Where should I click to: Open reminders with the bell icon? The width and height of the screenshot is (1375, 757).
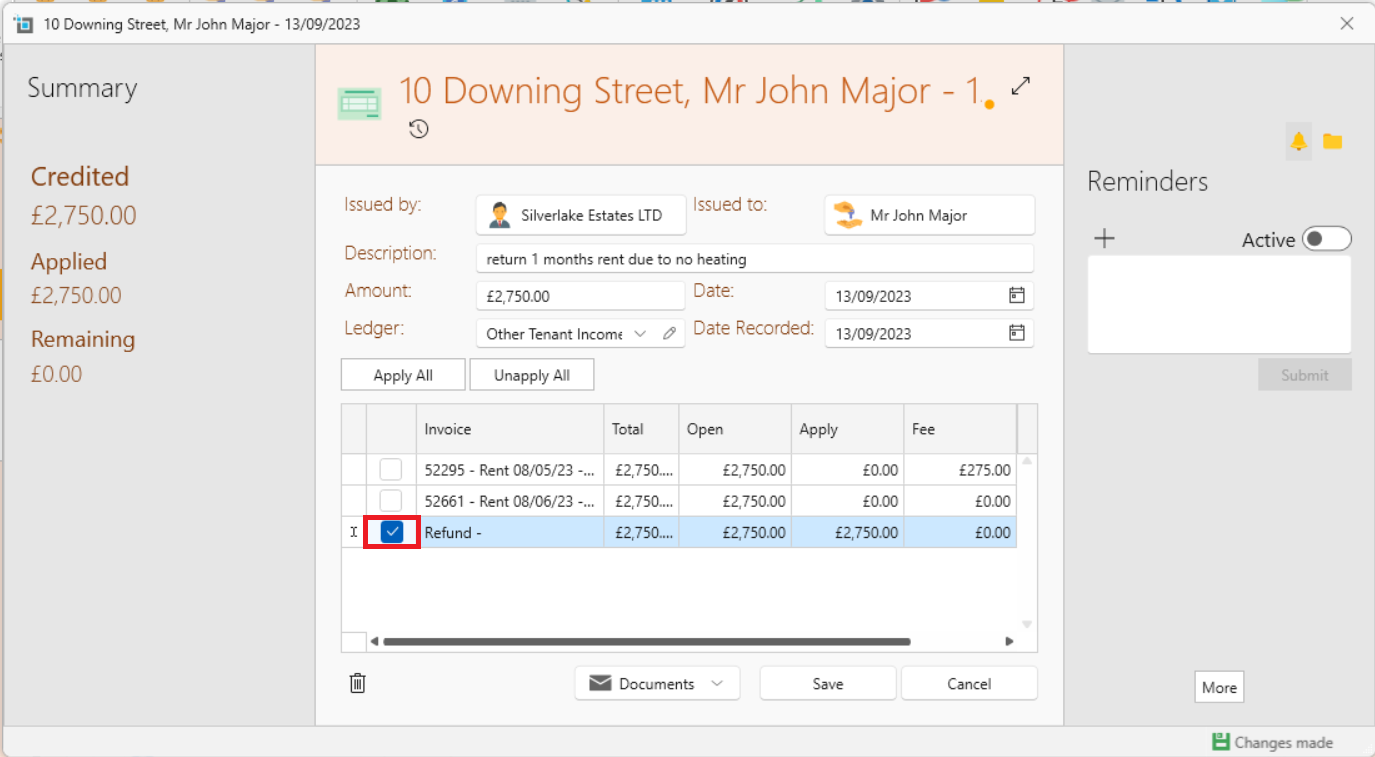point(1298,141)
